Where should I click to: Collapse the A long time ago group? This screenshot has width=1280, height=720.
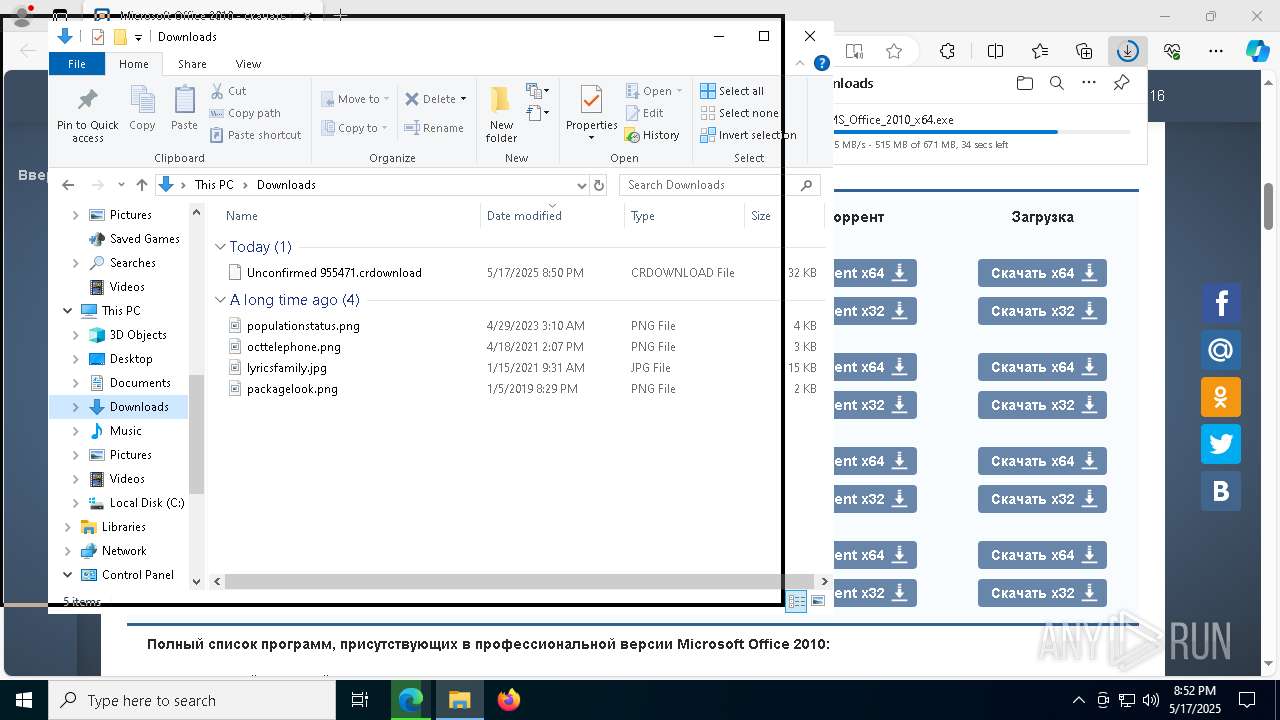tap(221, 300)
